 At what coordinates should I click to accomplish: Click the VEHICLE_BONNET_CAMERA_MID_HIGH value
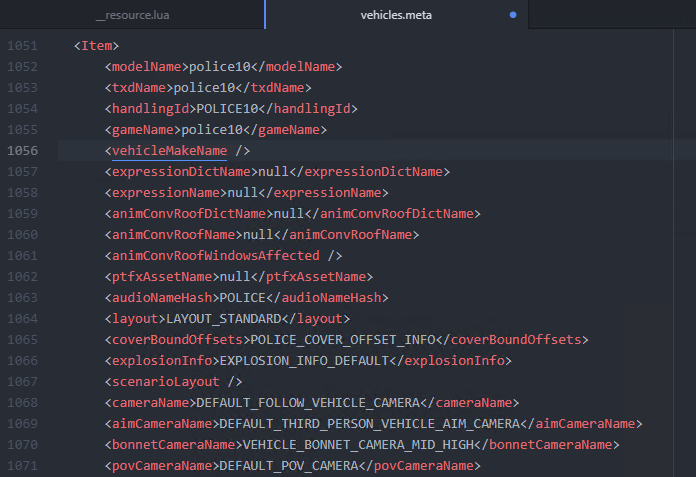pyautogui.click(x=359, y=445)
